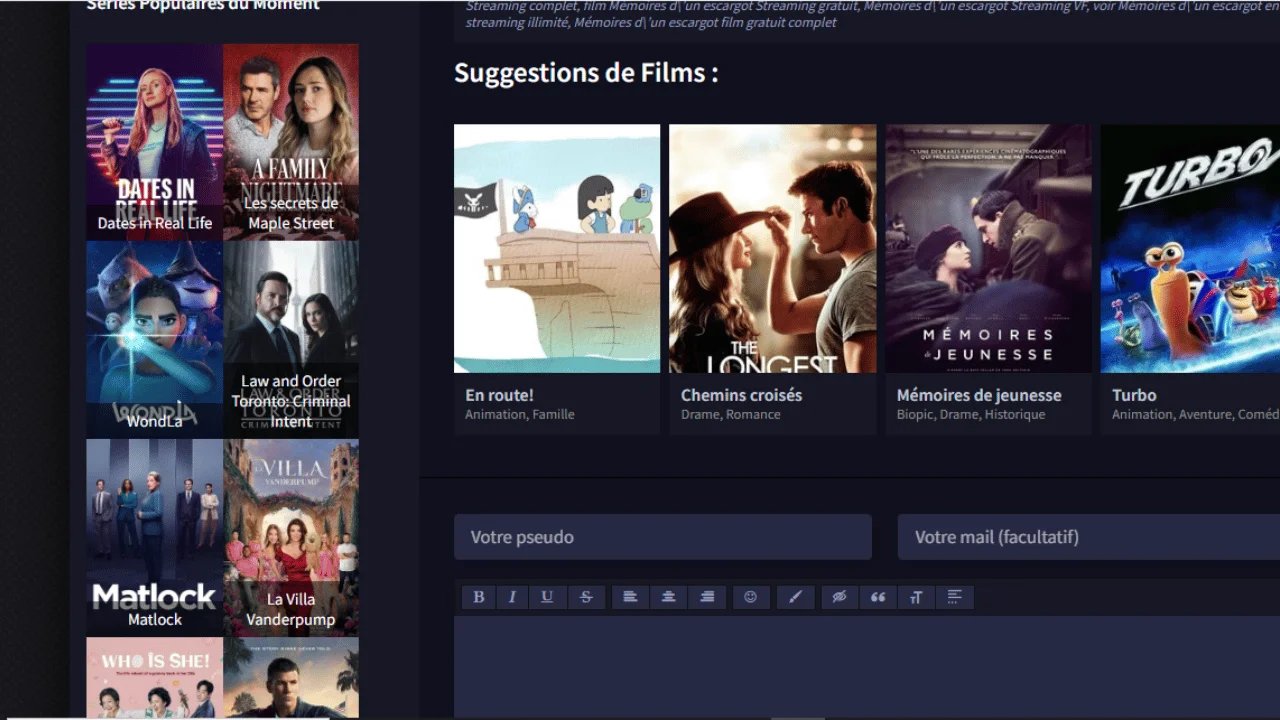The image size is (1280, 720).
Task: Click the Suggestions de Films heading
Action: (586, 73)
